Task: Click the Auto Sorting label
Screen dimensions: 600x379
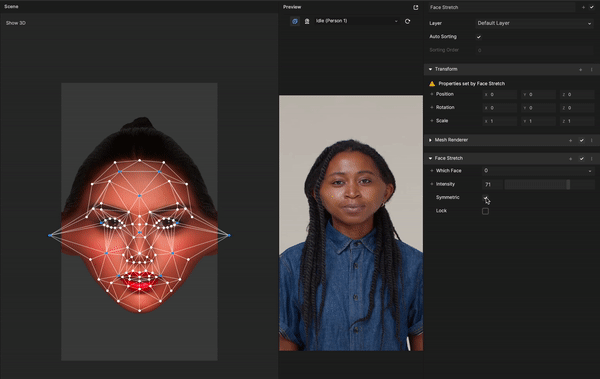Action: coord(443,37)
